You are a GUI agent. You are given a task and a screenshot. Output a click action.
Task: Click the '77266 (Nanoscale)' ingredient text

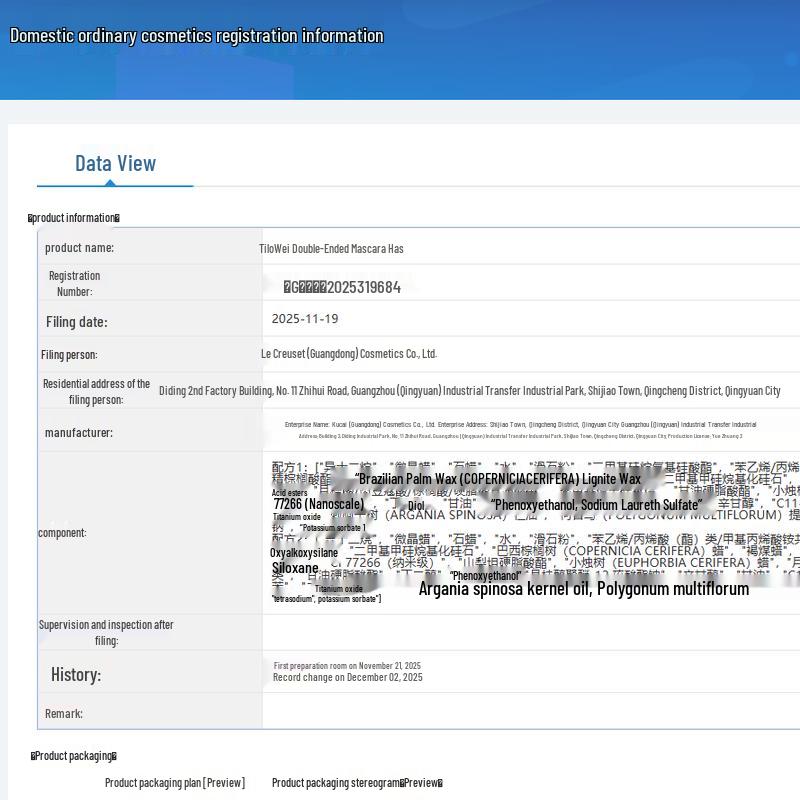(x=319, y=504)
